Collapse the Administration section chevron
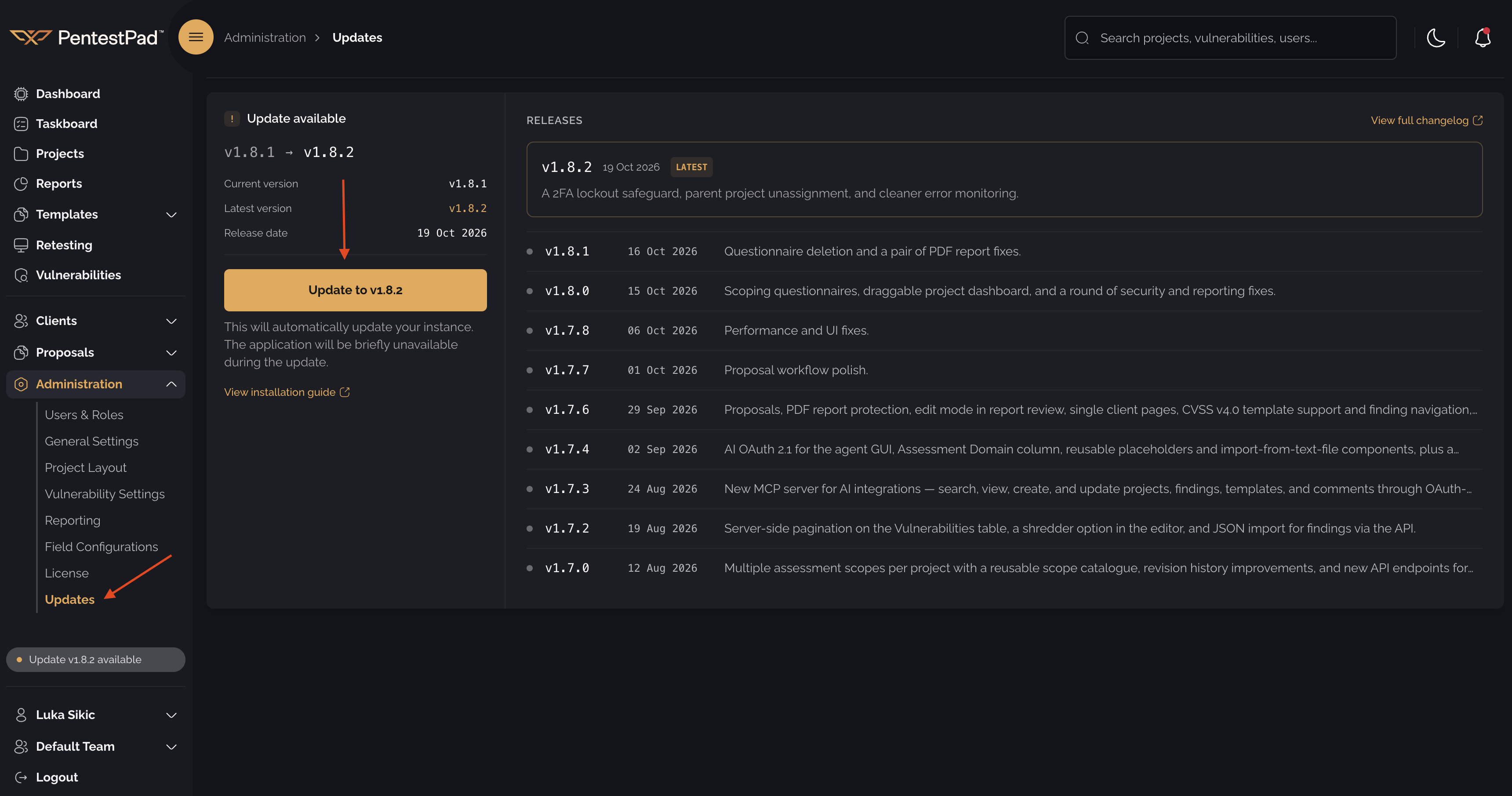The height and width of the screenshot is (796, 1512). (171, 384)
